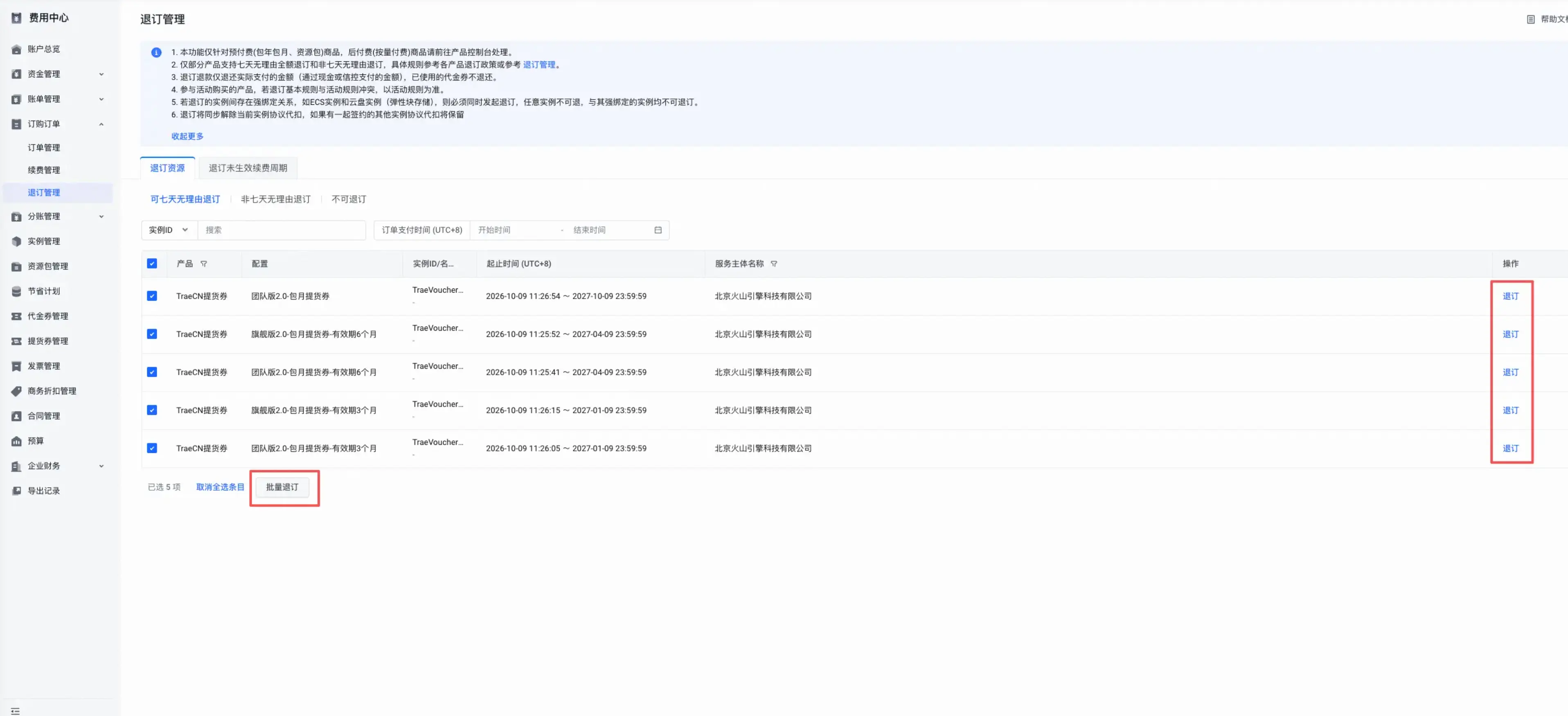The image size is (1568, 716).
Task: Expand the 分账管理 sidebar menu
Action: [101, 217]
